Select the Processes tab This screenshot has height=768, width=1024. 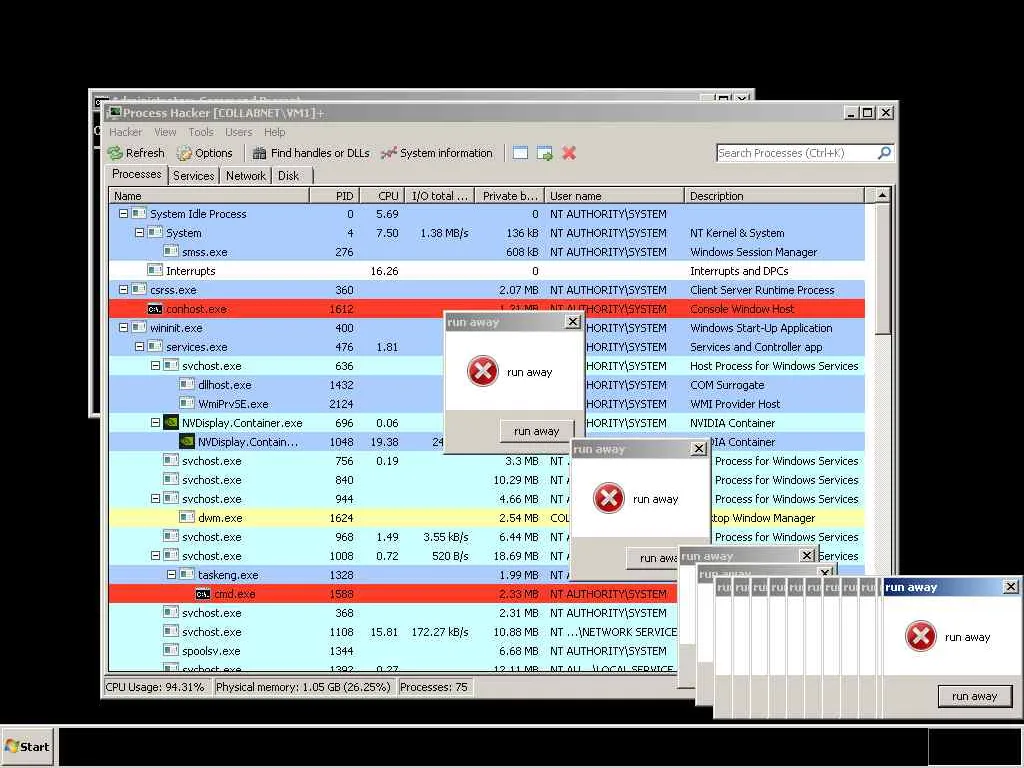(136, 174)
